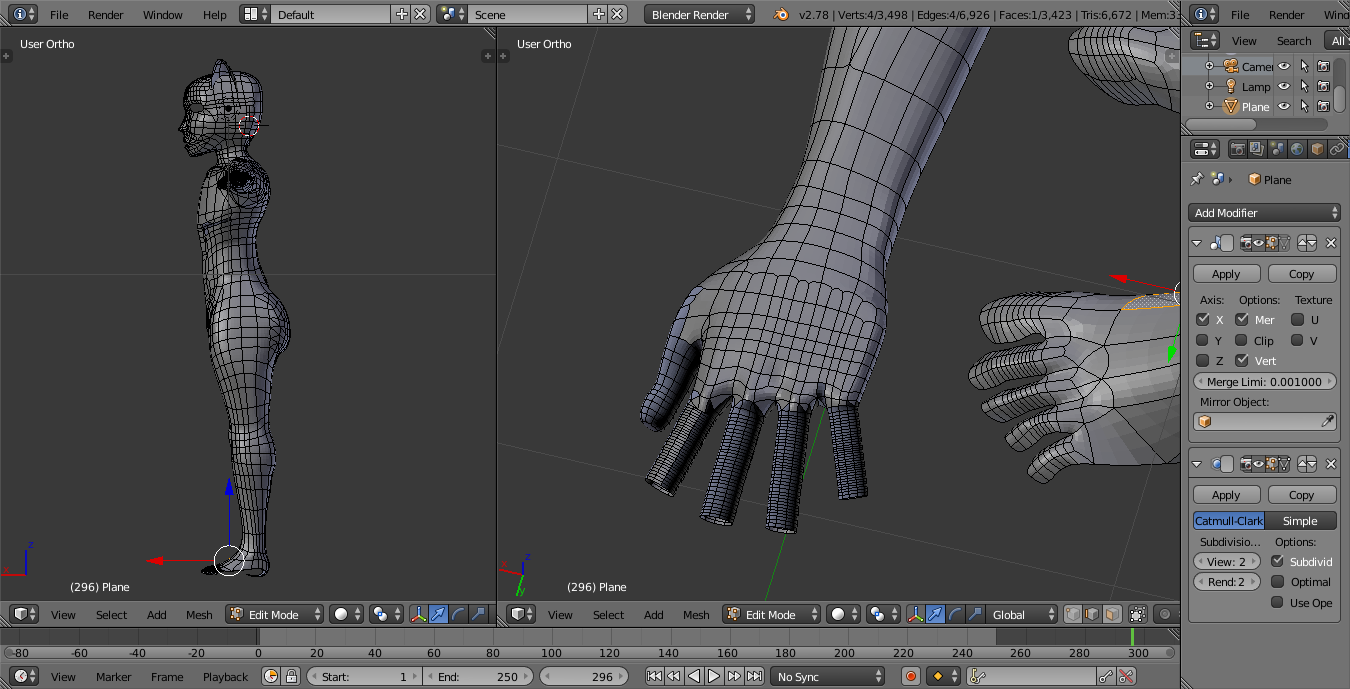Click the lock time to other windows icon

pos(291,677)
